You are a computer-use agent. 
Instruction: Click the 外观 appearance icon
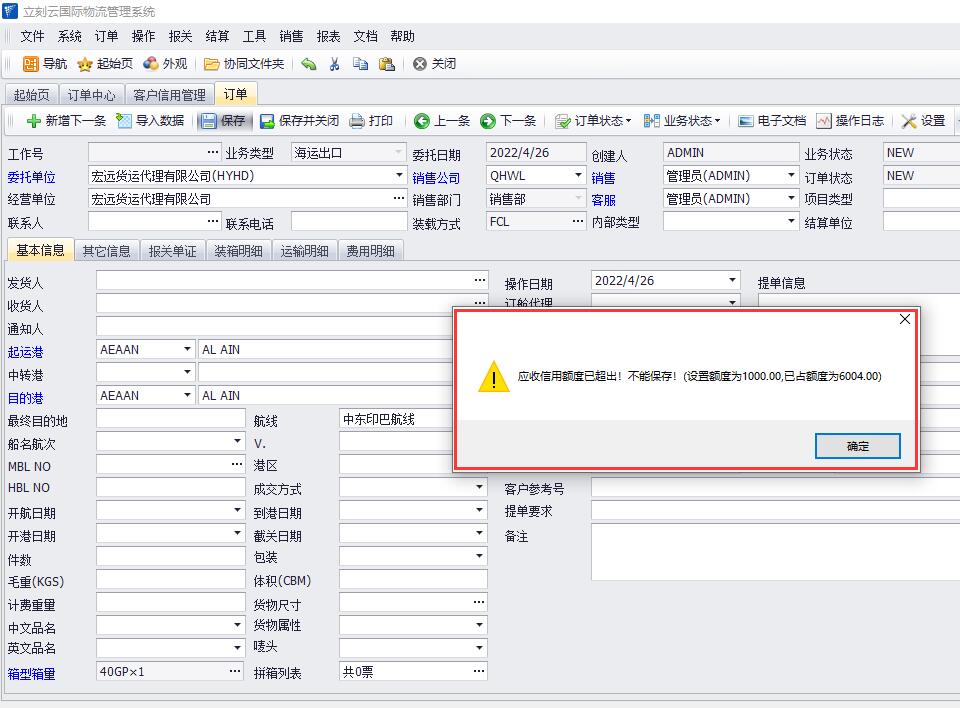pos(151,64)
